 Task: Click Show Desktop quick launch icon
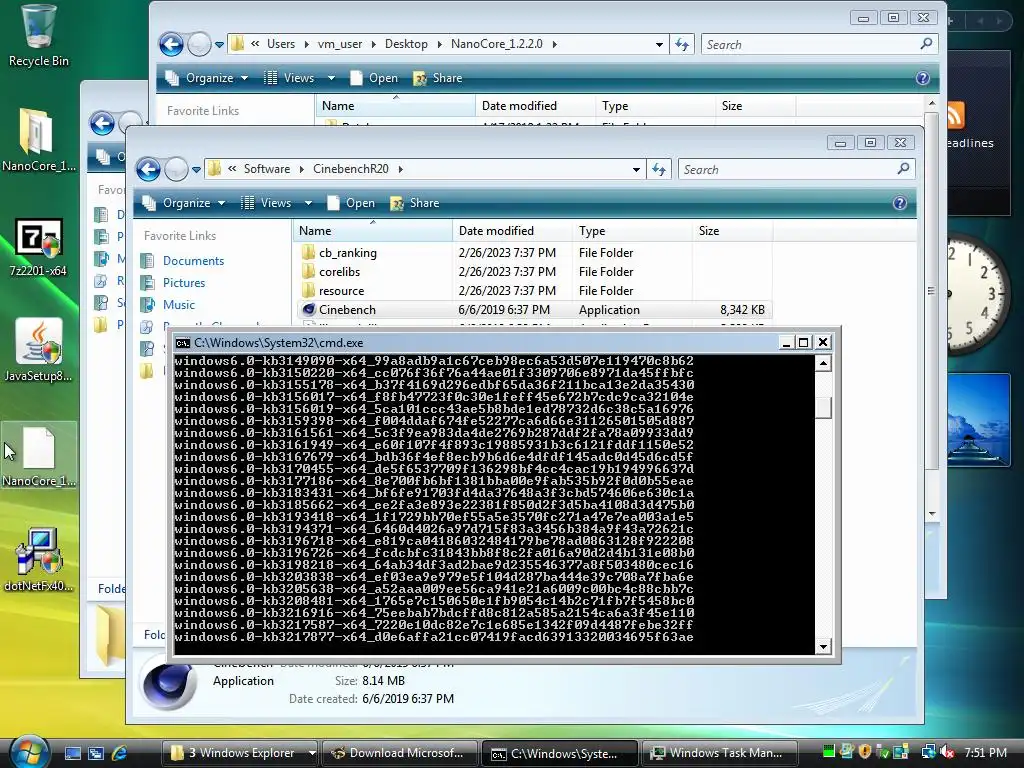pyautogui.click(x=73, y=753)
